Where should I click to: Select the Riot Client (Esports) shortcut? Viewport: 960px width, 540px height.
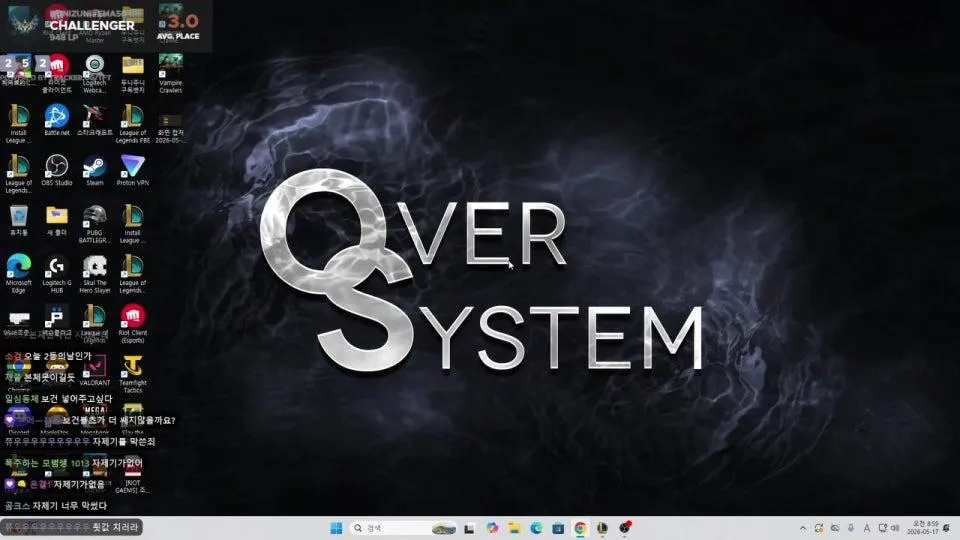pos(132,324)
